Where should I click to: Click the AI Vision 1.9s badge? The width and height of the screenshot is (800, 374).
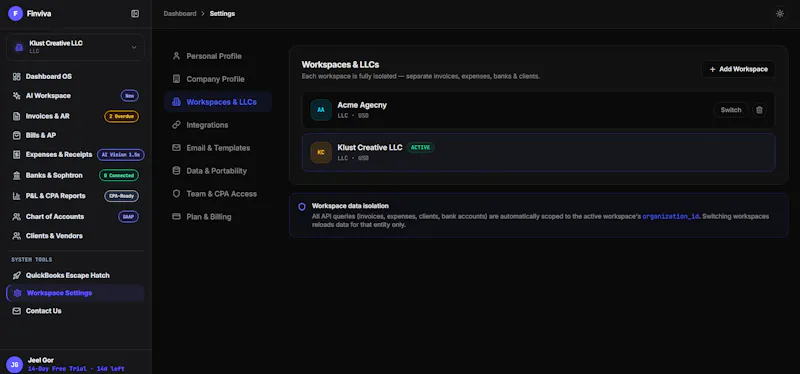120,155
